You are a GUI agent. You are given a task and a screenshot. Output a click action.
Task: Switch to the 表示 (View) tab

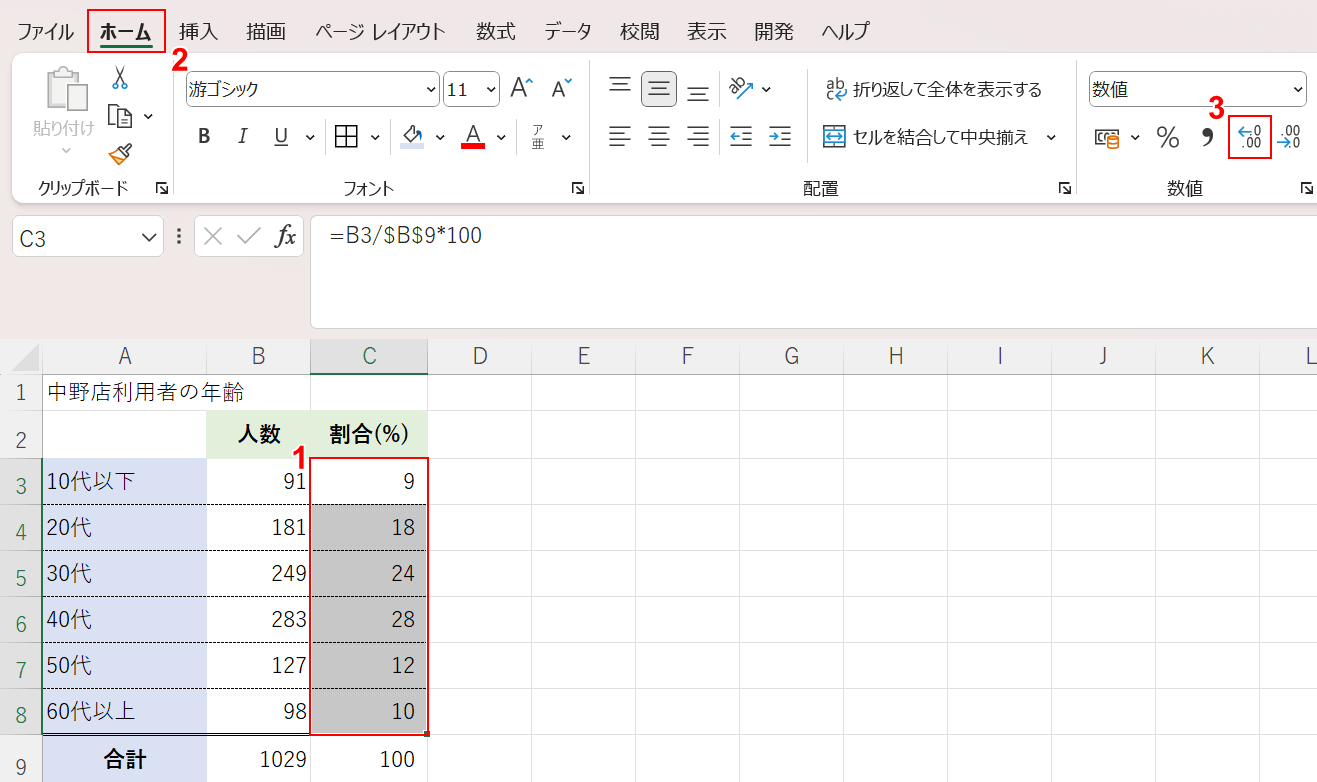[706, 31]
